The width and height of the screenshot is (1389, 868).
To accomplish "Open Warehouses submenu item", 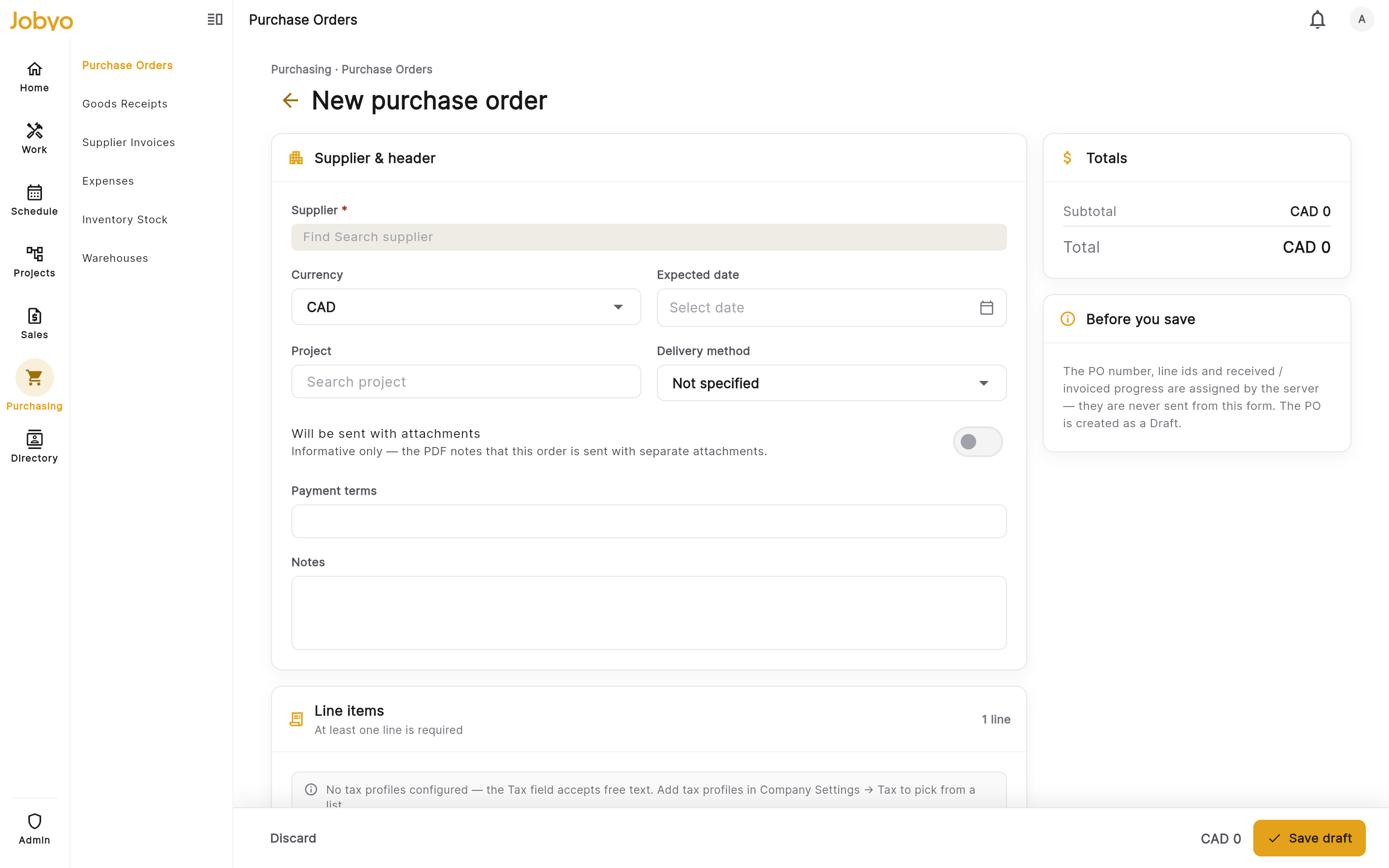I will tap(115, 258).
